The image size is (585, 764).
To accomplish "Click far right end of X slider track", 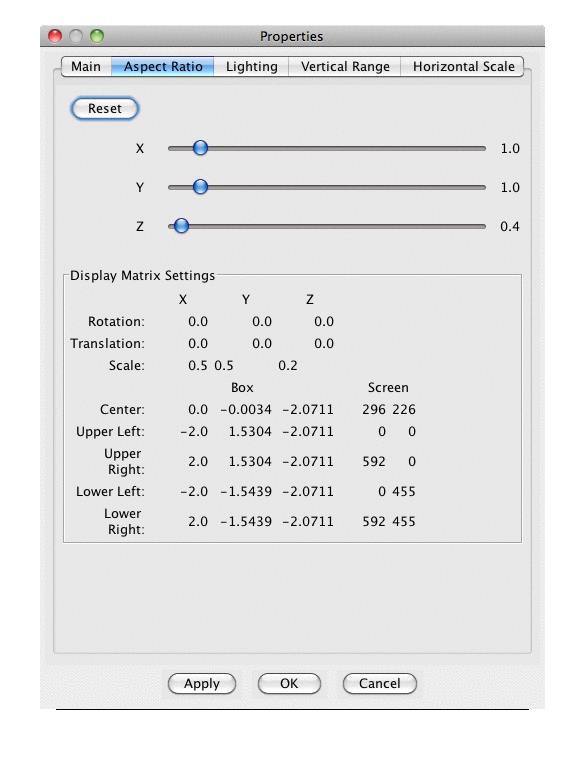I will pyautogui.click(x=482, y=148).
